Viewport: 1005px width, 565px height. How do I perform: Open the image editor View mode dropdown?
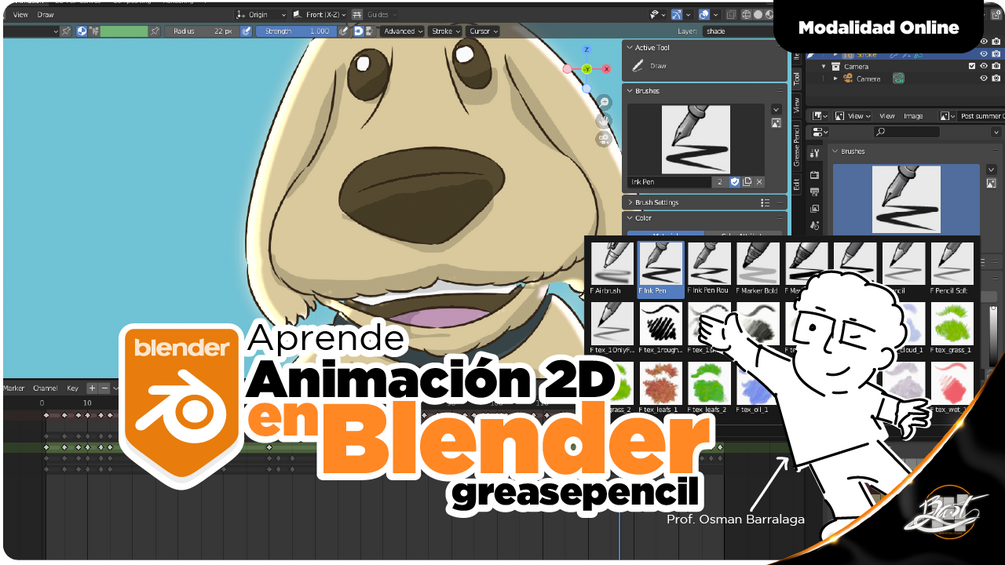pos(852,116)
